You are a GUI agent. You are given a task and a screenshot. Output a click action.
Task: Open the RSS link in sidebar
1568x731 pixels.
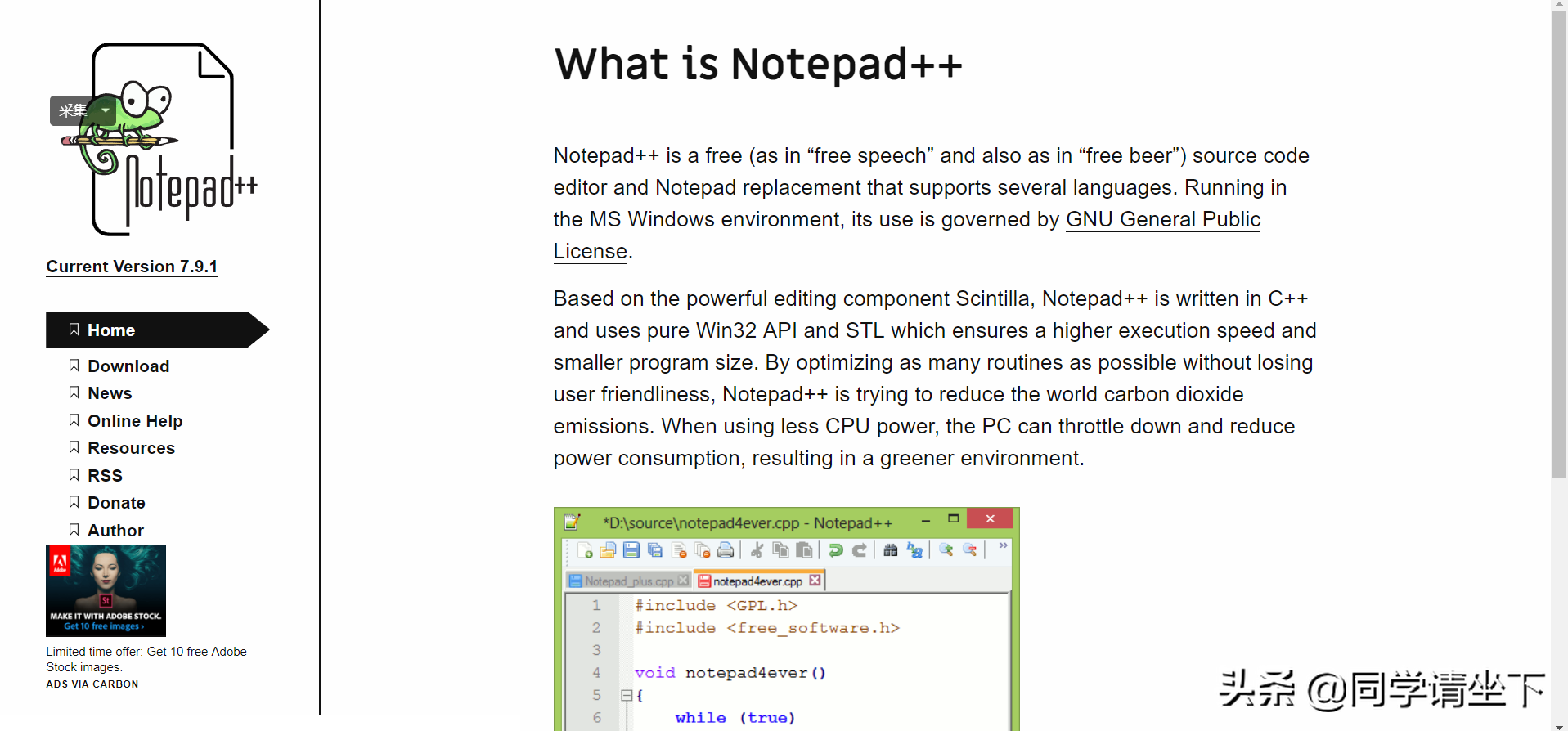coord(105,476)
